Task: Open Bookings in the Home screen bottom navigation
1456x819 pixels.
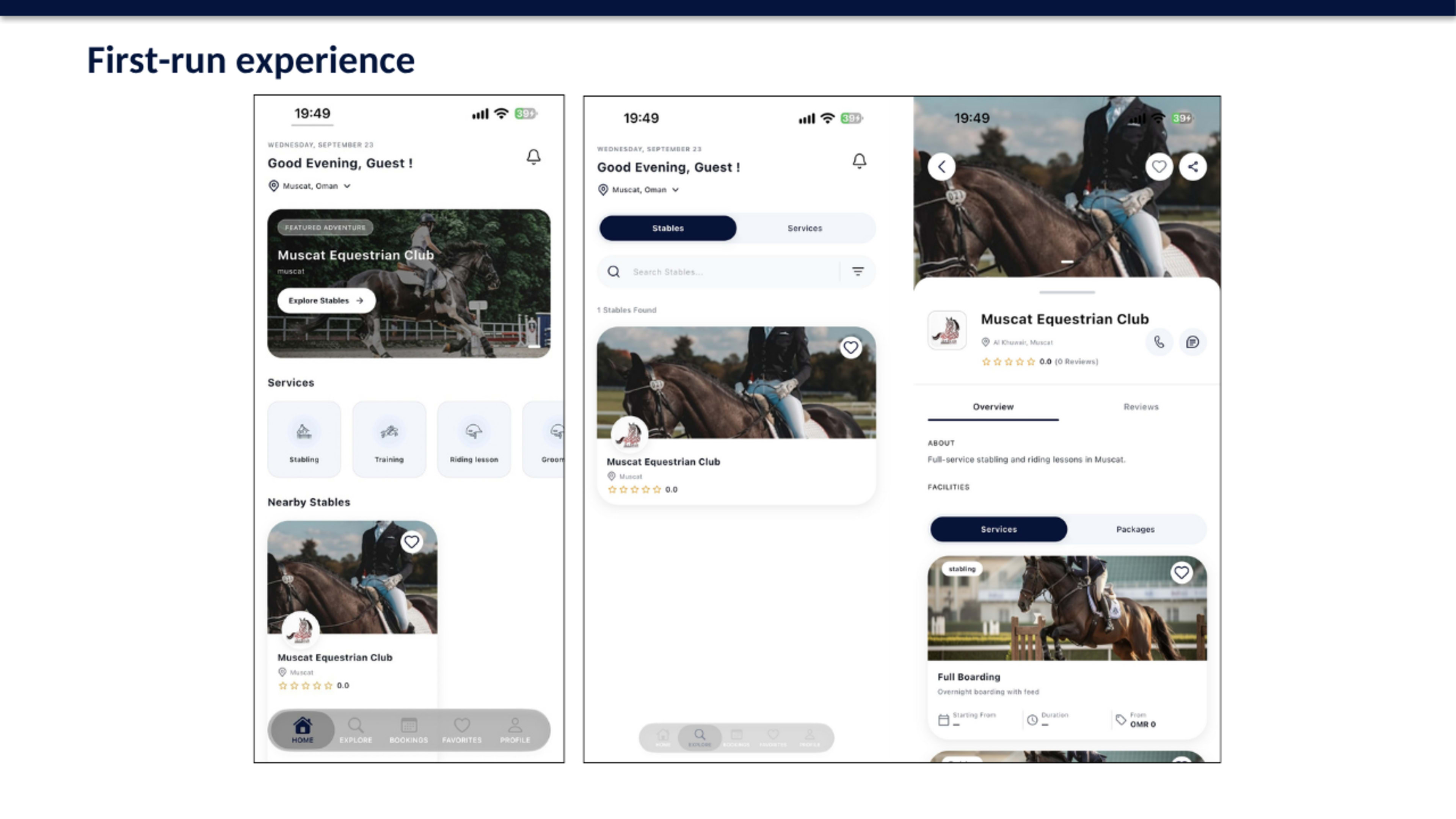Action: (x=409, y=730)
